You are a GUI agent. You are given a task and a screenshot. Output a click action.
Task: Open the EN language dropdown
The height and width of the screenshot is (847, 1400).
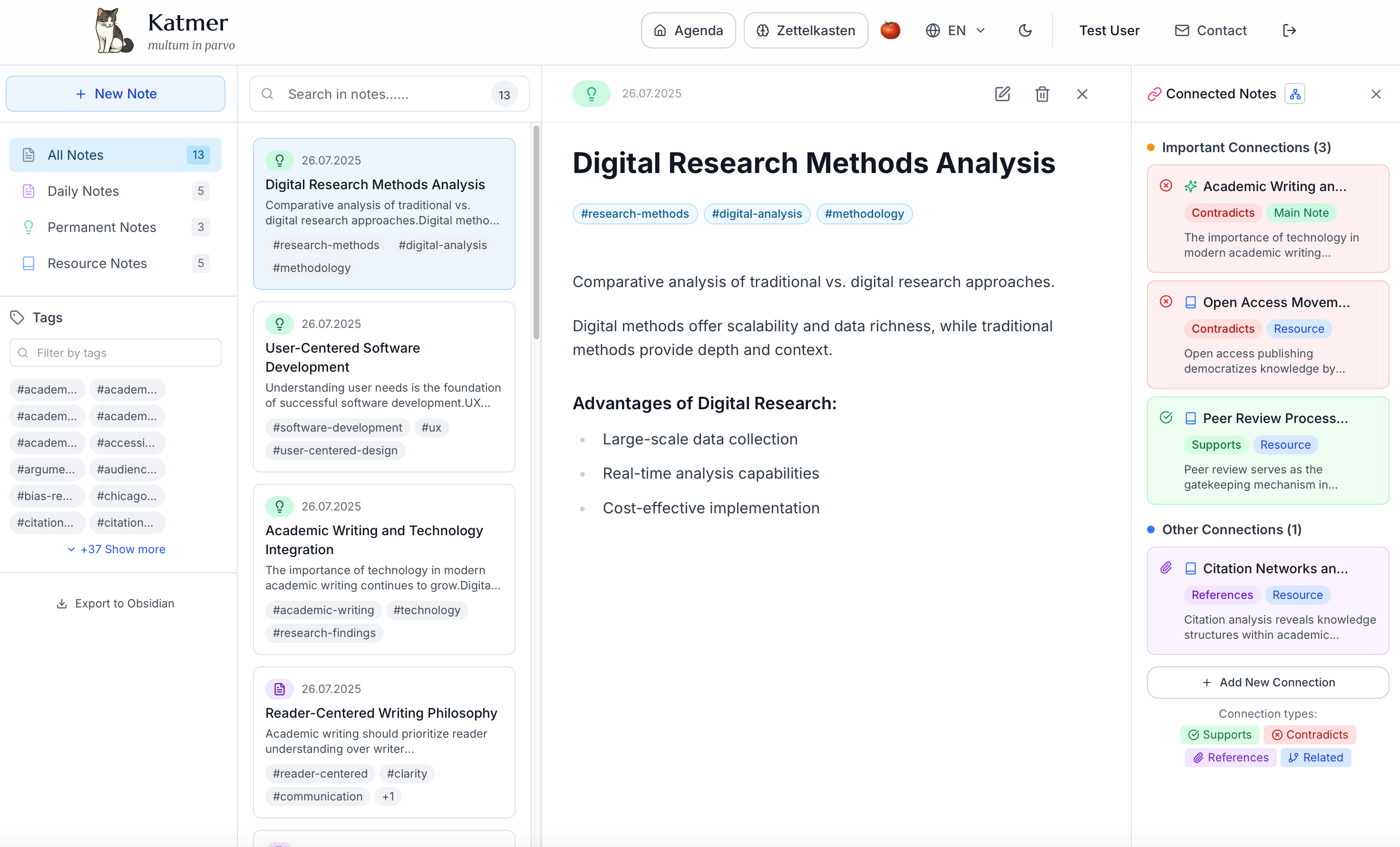coord(956,30)
